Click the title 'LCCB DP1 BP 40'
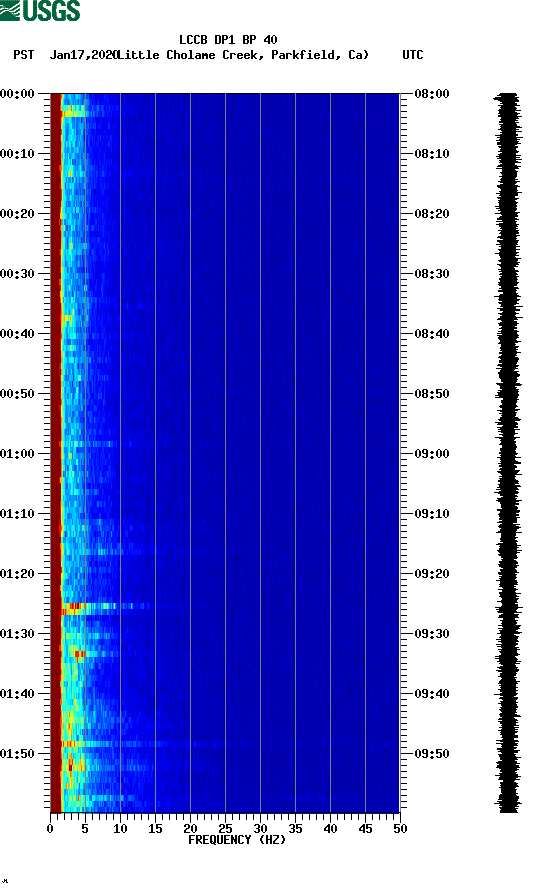 coord(228,40)
